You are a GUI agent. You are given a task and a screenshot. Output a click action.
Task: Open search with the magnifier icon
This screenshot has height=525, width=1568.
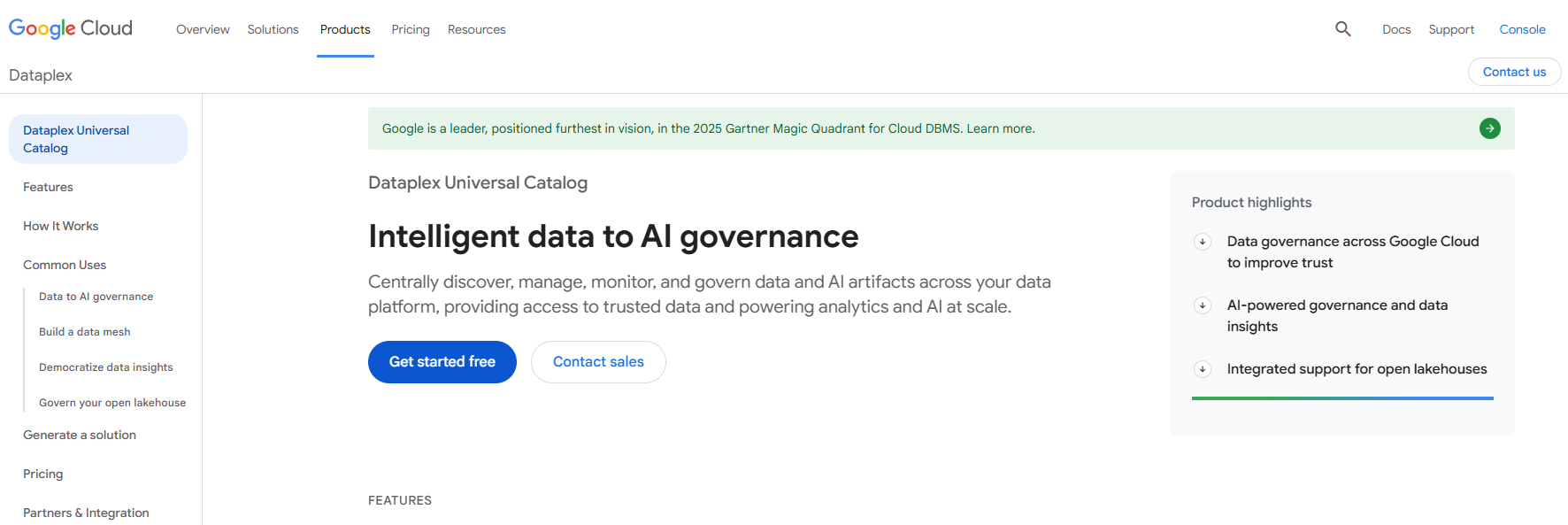(1342, 29)
